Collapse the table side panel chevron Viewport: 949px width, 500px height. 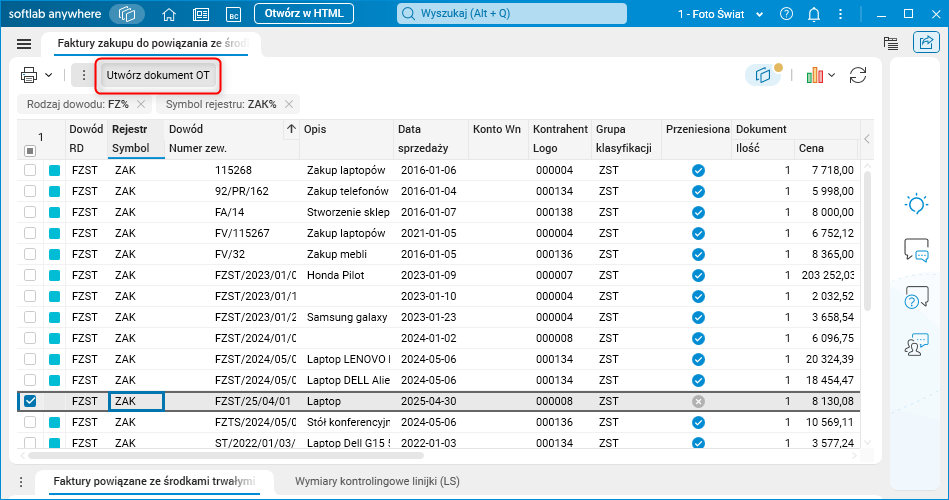pyautogui.click(x=867, y=139)
